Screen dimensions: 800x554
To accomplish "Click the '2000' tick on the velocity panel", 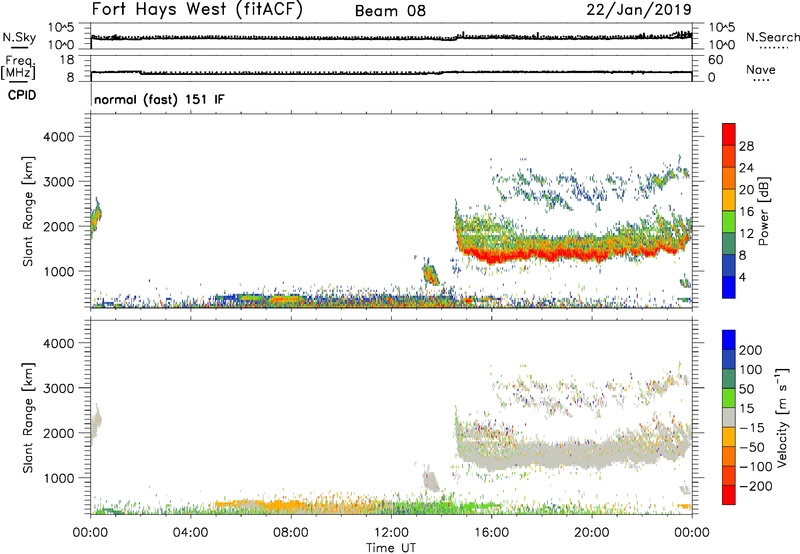I will pyautogui.click(x=58, y=433).
